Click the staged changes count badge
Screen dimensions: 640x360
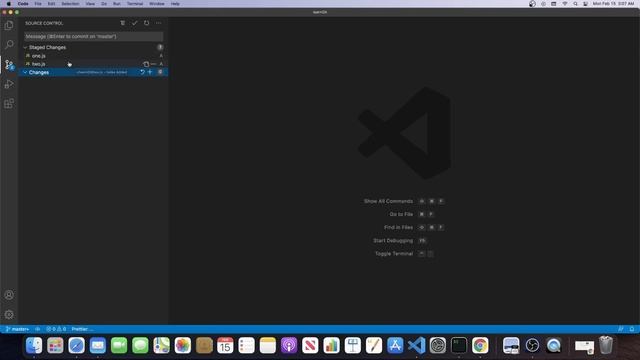point(160,47)
